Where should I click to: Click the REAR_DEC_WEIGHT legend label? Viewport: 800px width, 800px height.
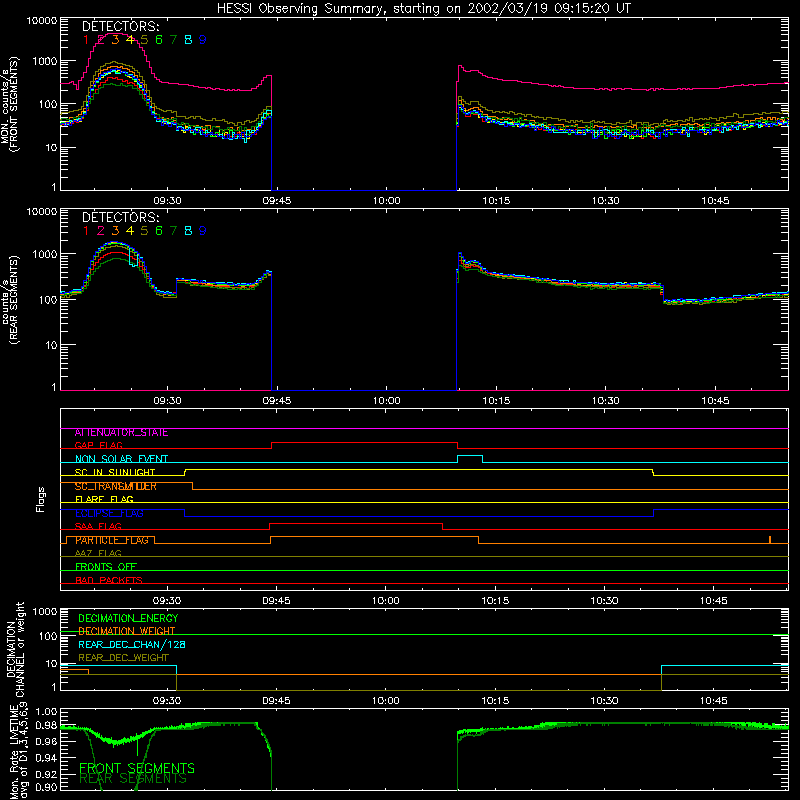pyautogui.click(x=123, y=658)
